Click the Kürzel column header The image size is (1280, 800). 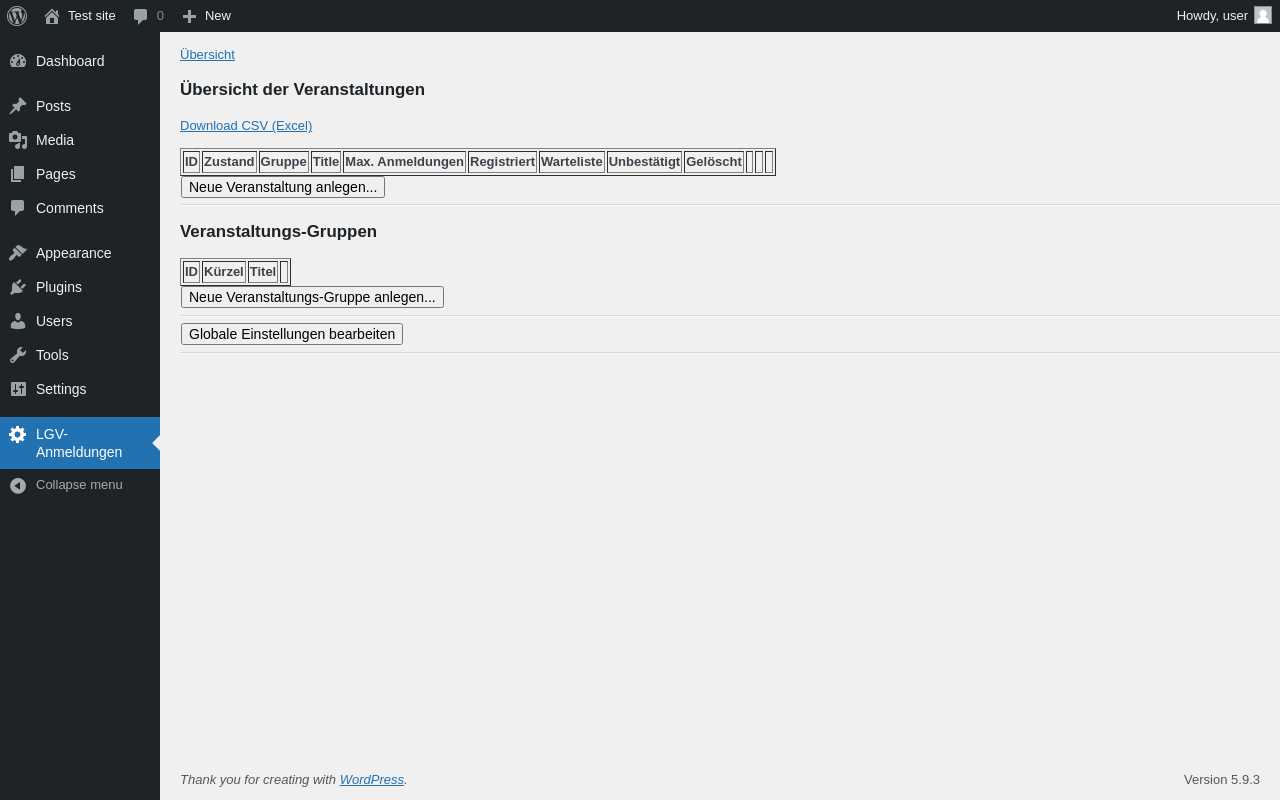[224, 272]
